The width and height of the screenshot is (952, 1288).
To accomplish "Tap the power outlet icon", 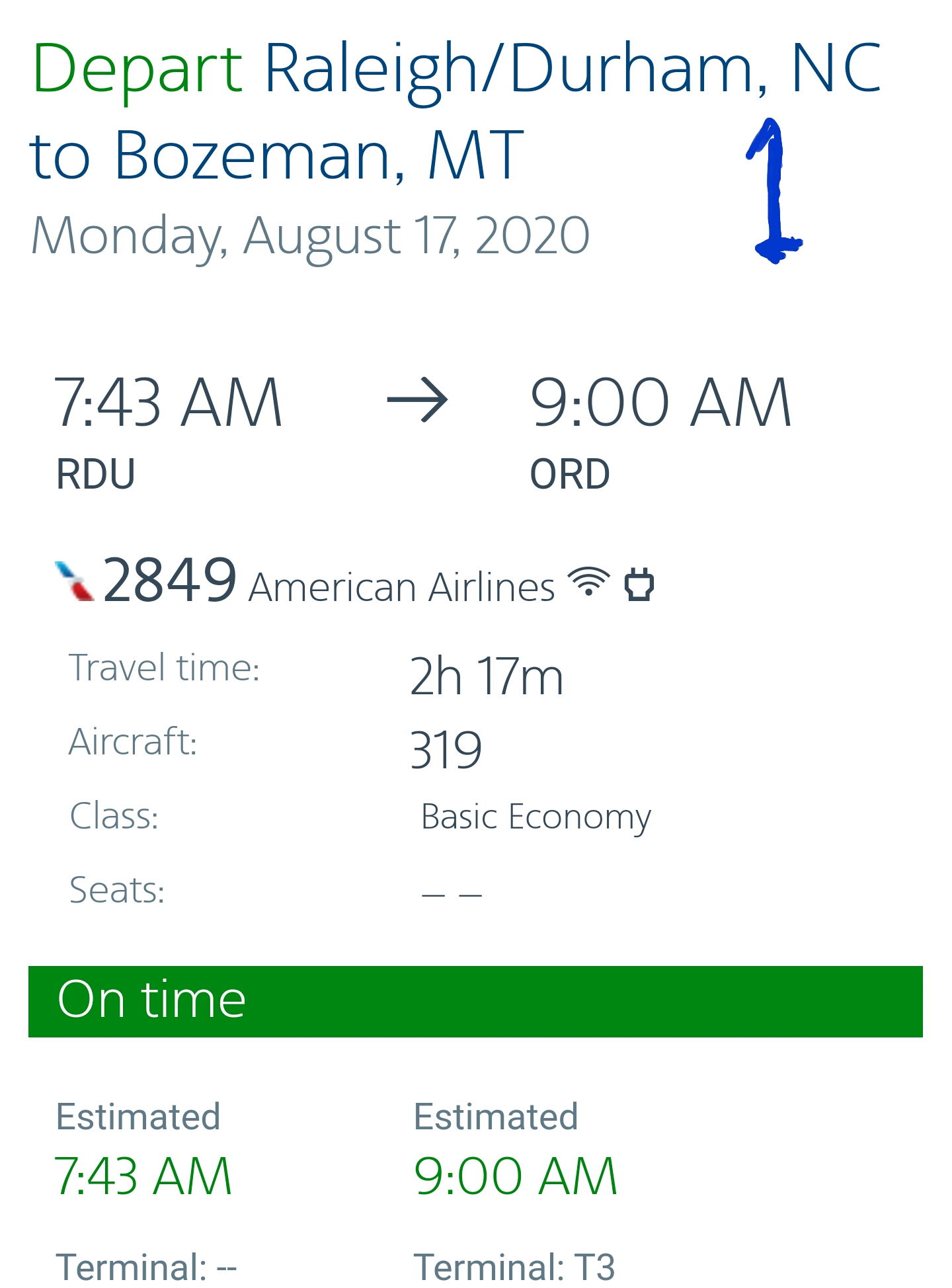I will pyautogui.click(x=639, y=584).
